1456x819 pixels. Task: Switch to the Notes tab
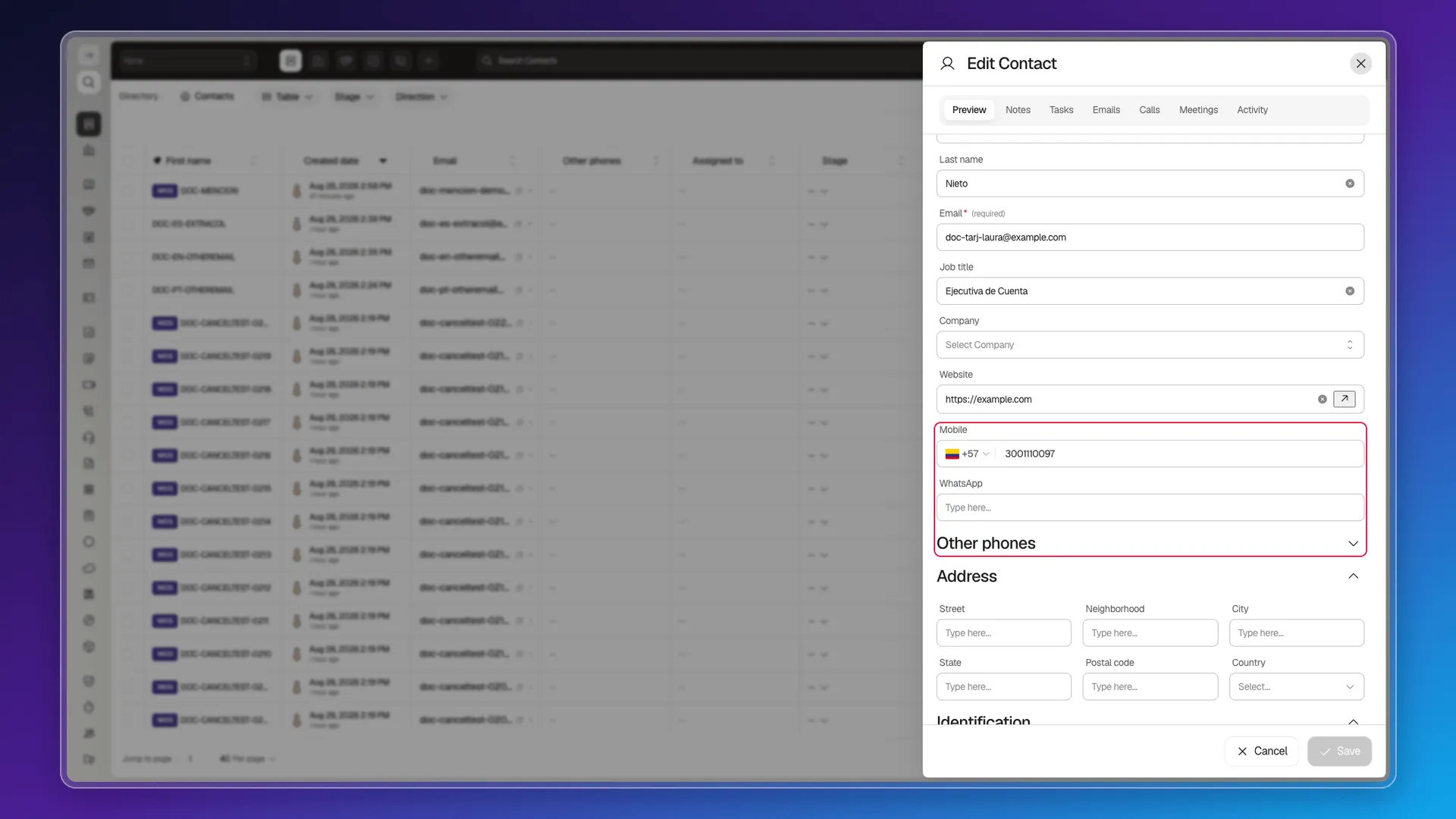tap(1018, 110)
